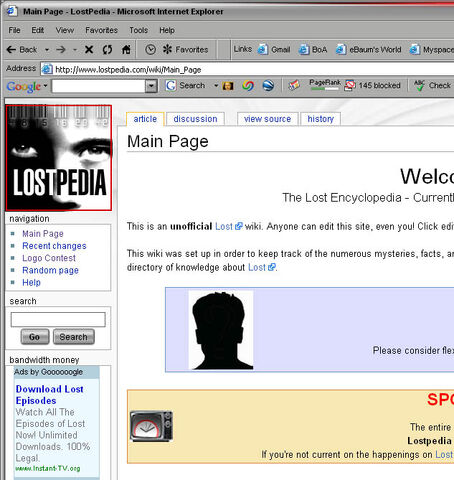Switch to the discussion tab

click(195, 119)
